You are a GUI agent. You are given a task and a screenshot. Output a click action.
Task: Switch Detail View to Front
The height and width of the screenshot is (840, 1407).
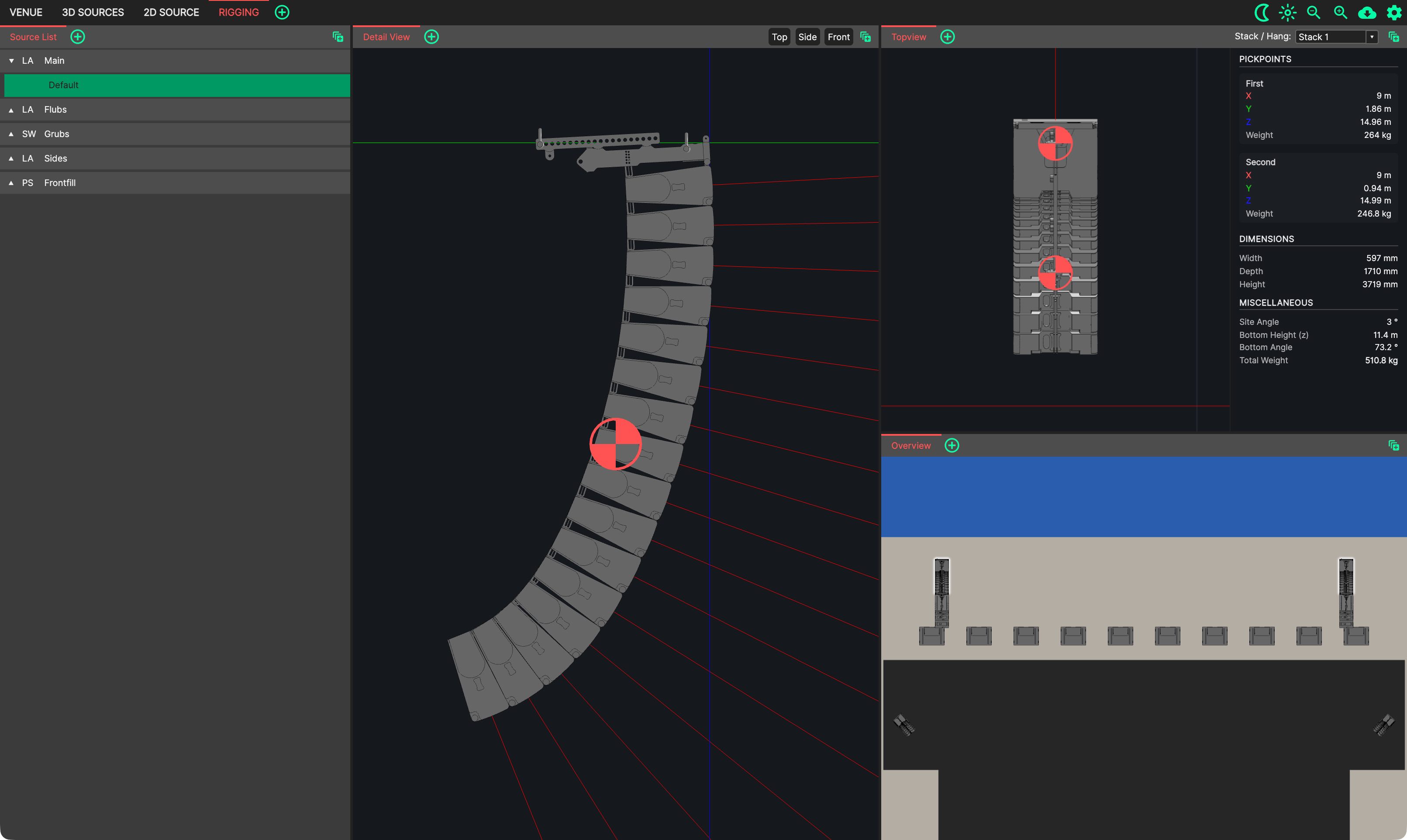(838, 37)
